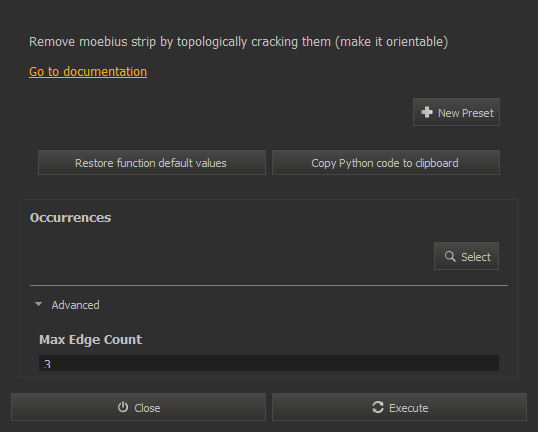This screenshot has height=432, width=538.
Task: Click the power icon on Close button
Action: (x=123, y=407)
